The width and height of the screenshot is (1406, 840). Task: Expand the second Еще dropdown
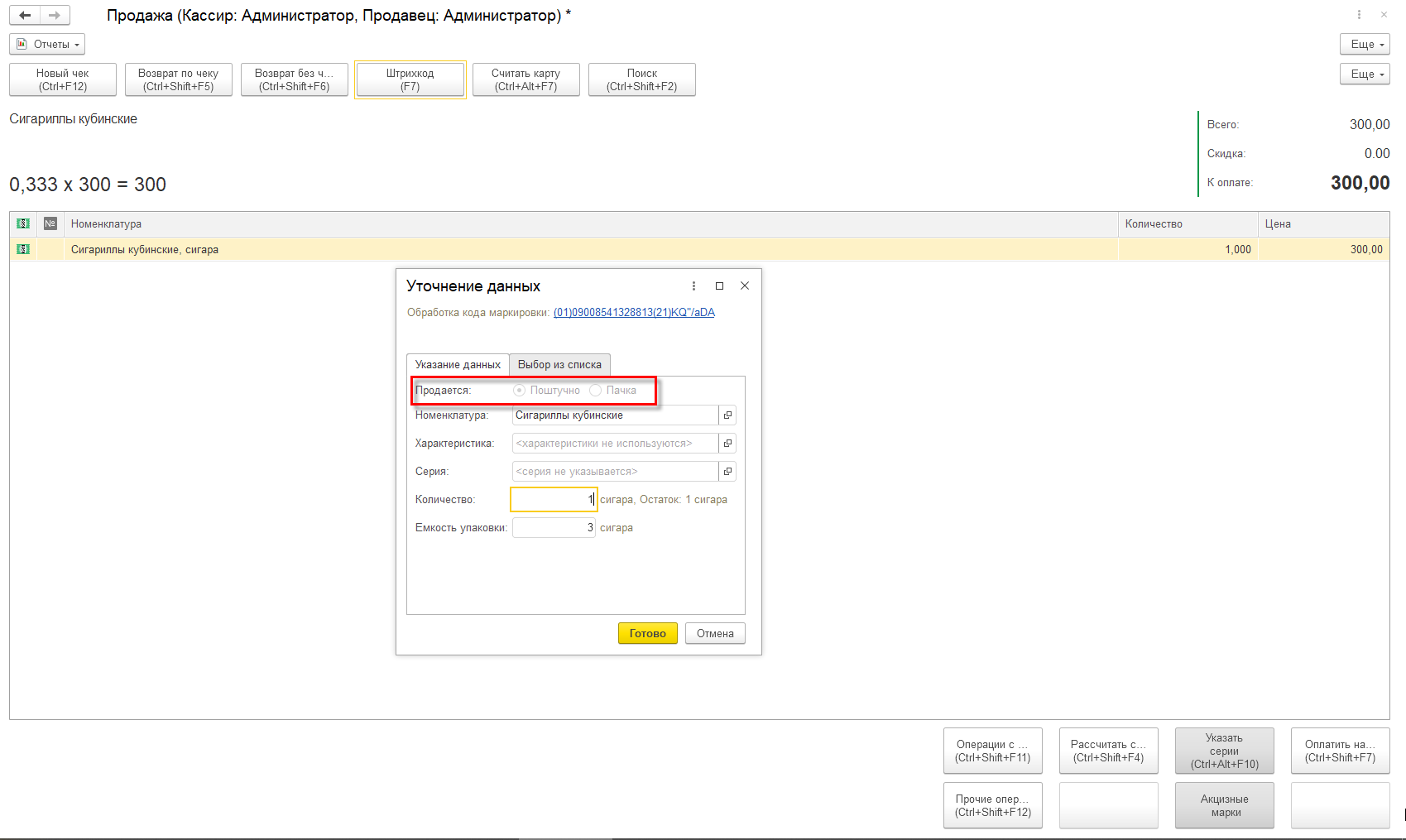tap(1365, 74)
